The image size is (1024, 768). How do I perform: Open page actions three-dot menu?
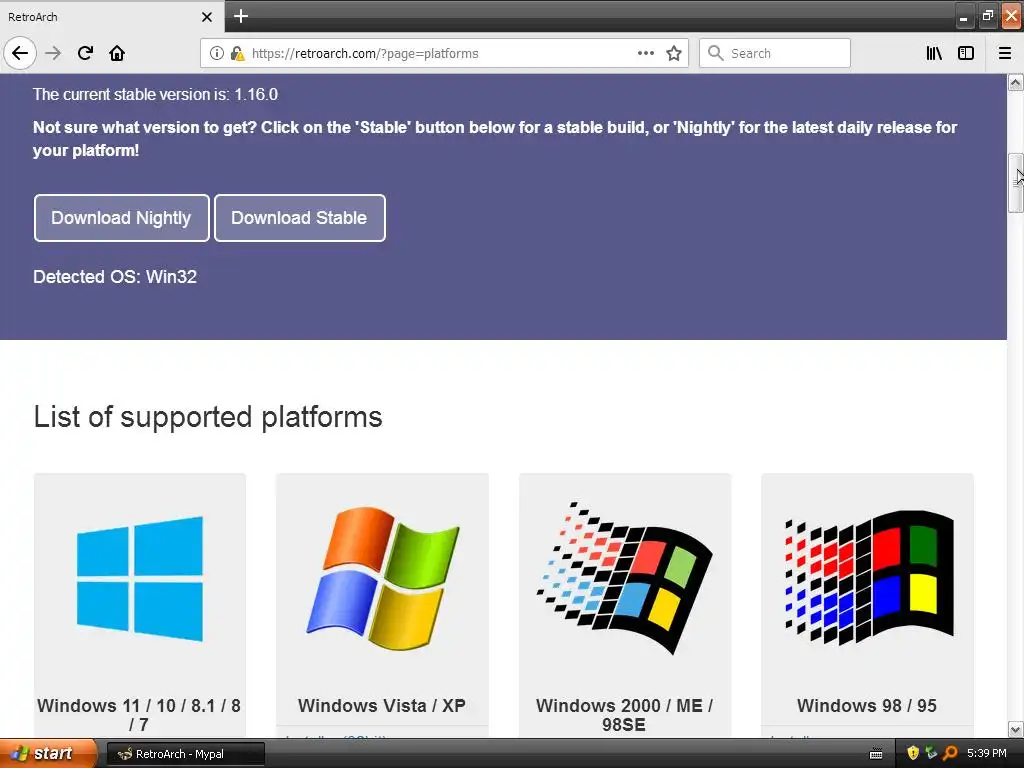point(645,53)
